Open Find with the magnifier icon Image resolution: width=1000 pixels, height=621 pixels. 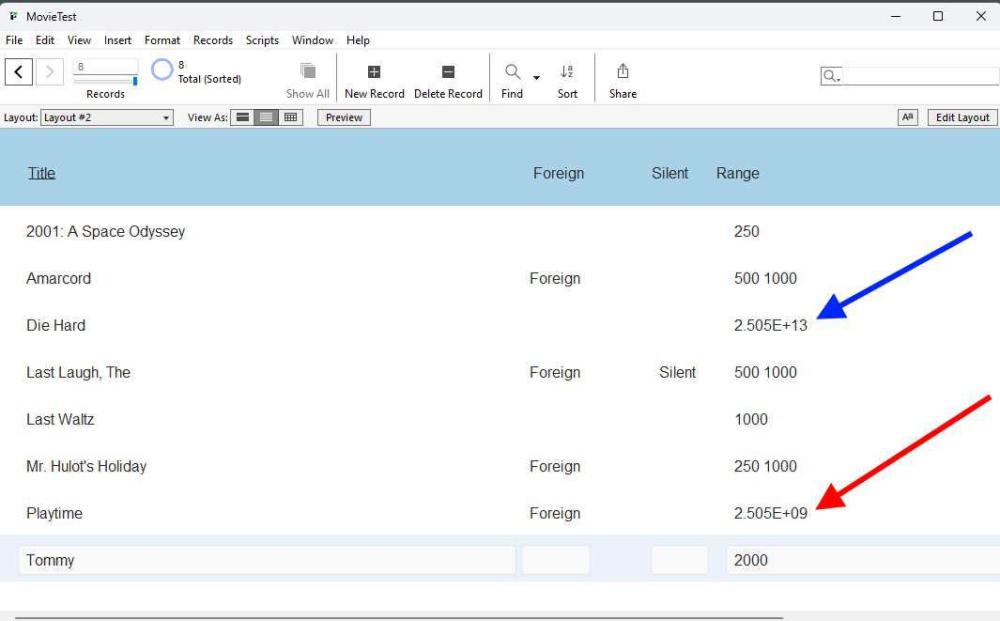tap(512, 72)
